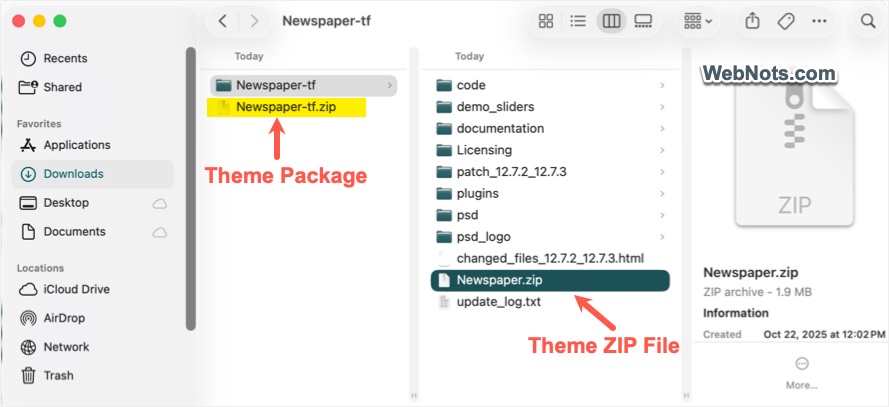Click the Information heading in preview pane

click(736, 313)
